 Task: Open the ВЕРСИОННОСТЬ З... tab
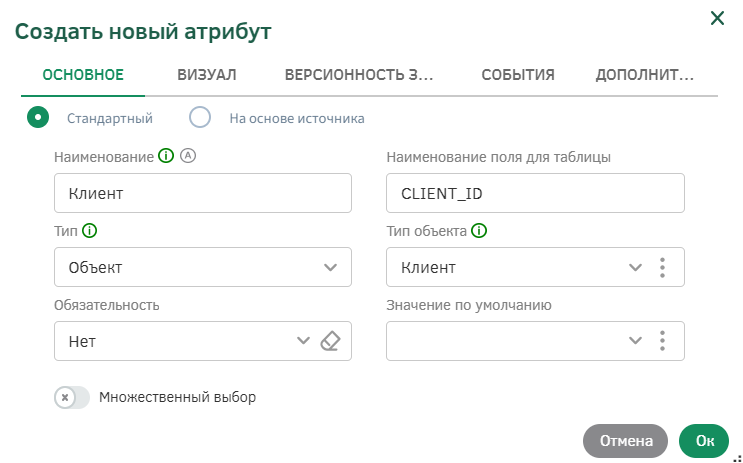(x=359, y=75)
